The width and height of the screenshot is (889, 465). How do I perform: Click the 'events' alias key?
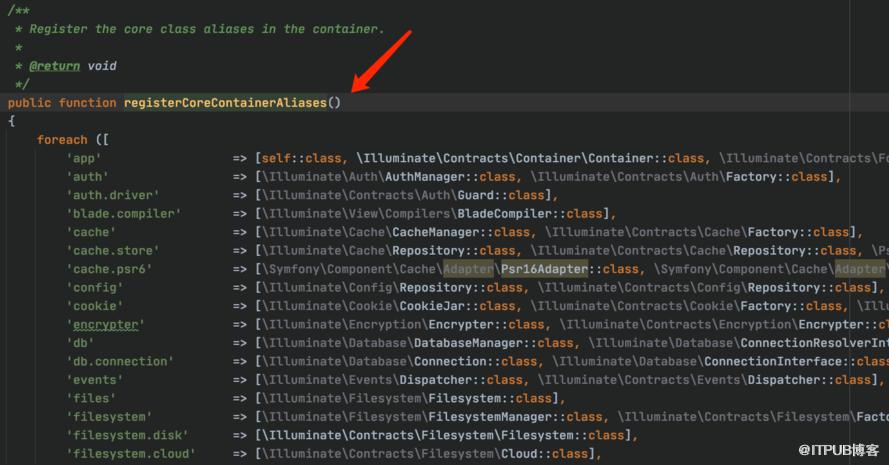(x=95, y=380)
